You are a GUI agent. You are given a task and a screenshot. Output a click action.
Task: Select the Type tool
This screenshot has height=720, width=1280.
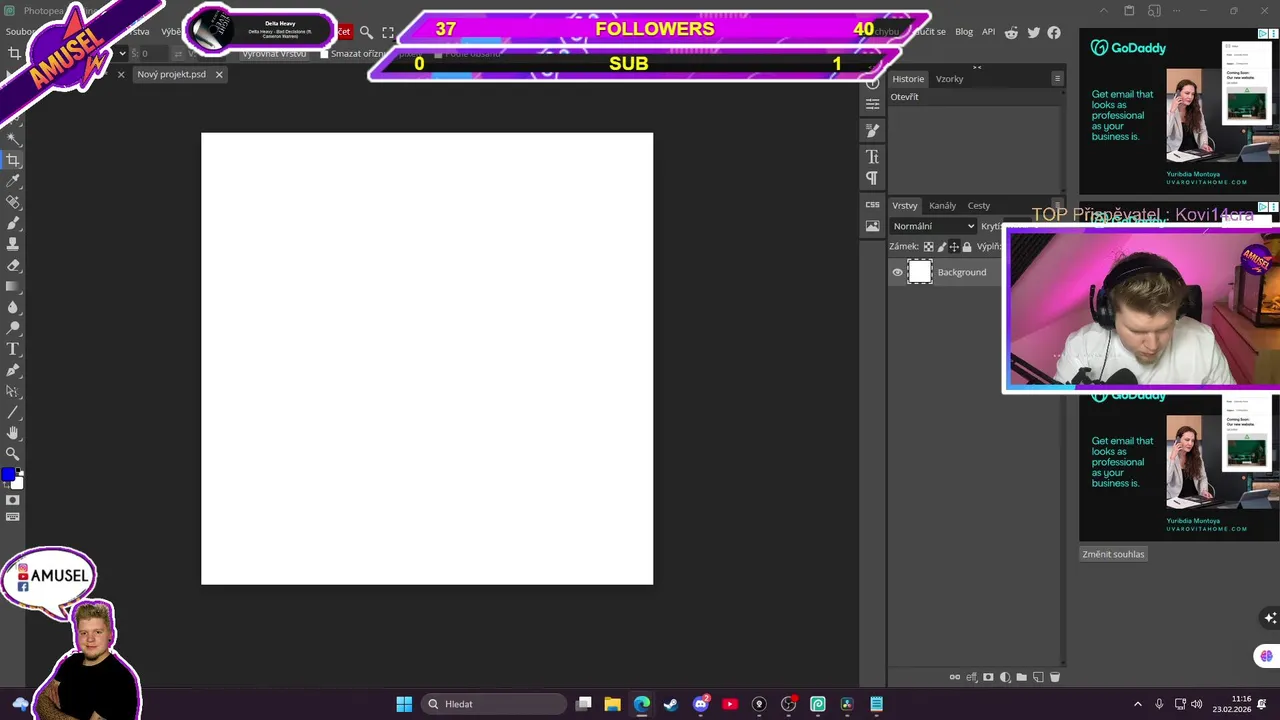13,349
